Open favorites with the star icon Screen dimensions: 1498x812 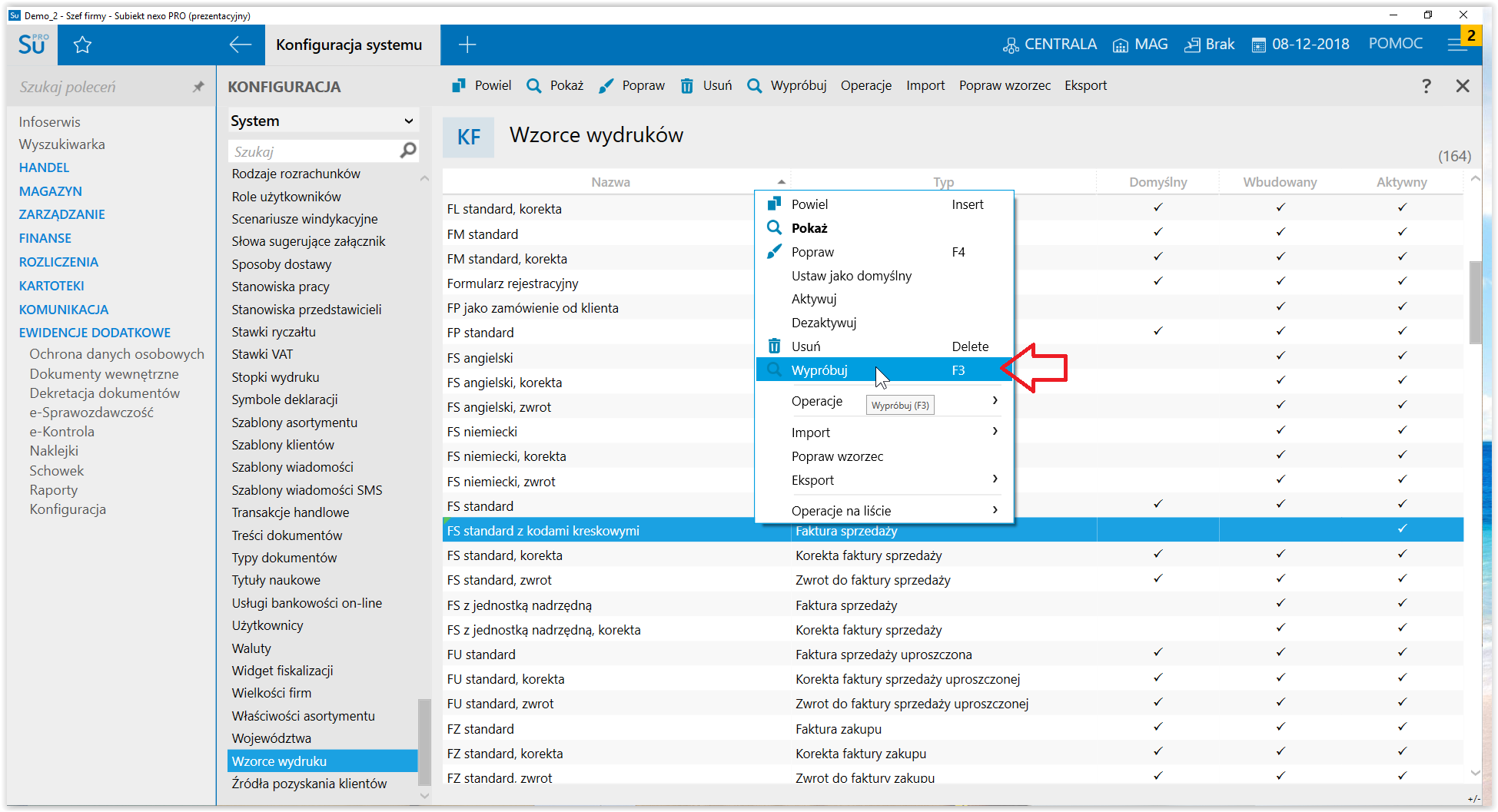(82, 45)
